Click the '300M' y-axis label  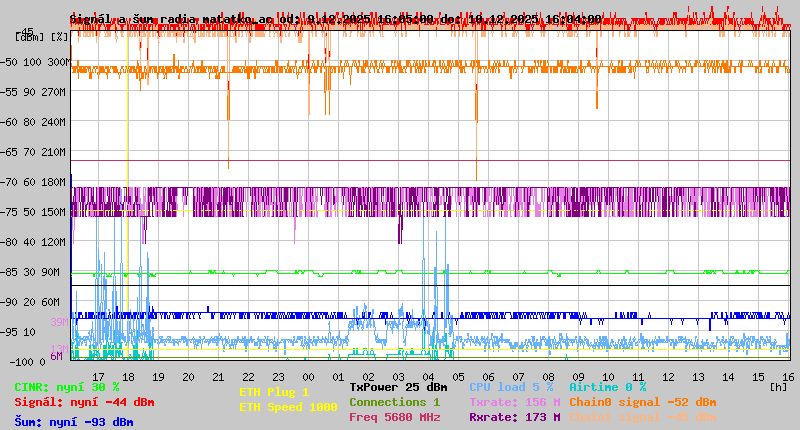coord(58,62)
